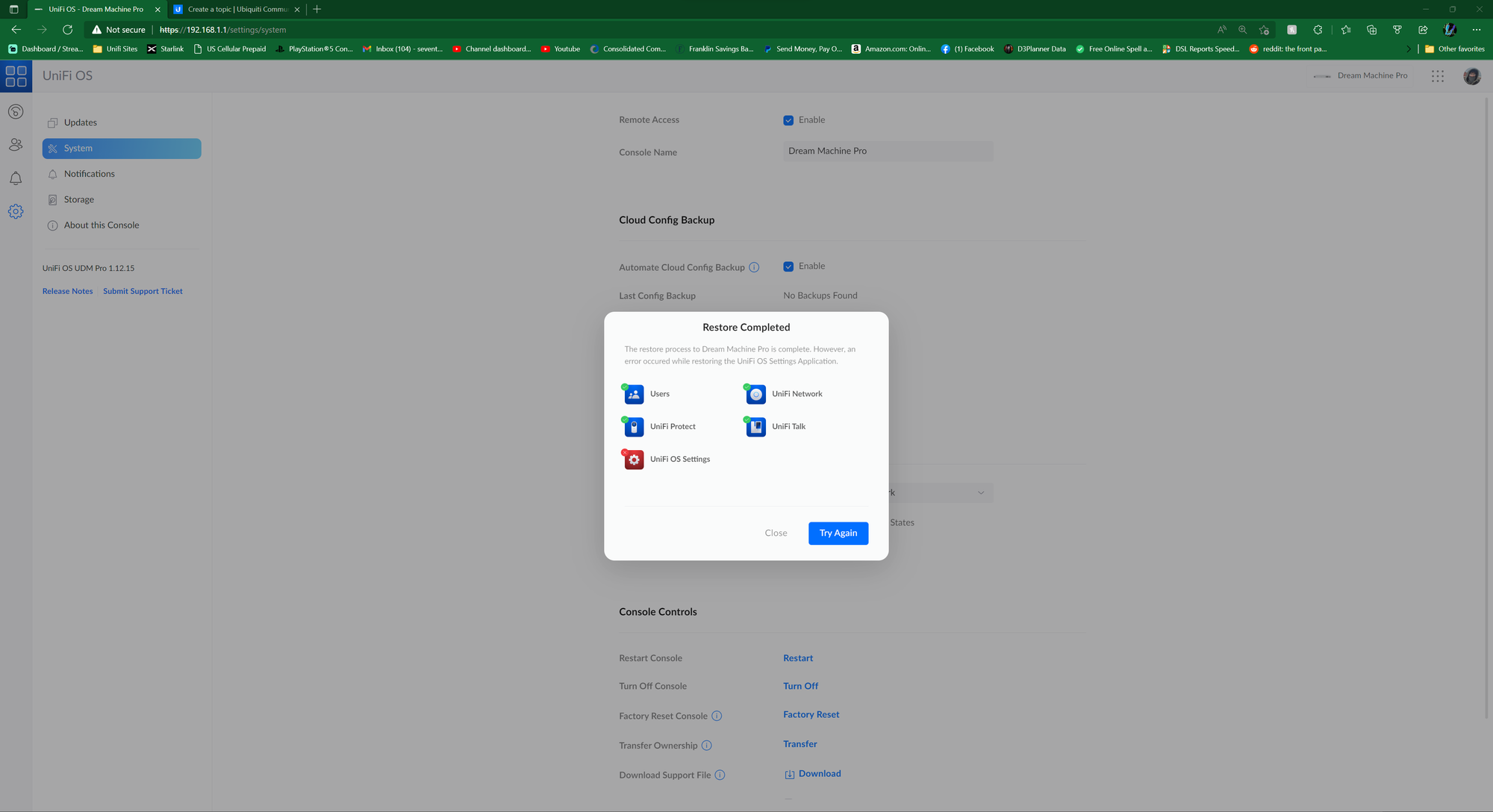The image size is (1493, 812).
Task: Expand the bookmarks overflow chevron
Action: (x=1409, y=49)
